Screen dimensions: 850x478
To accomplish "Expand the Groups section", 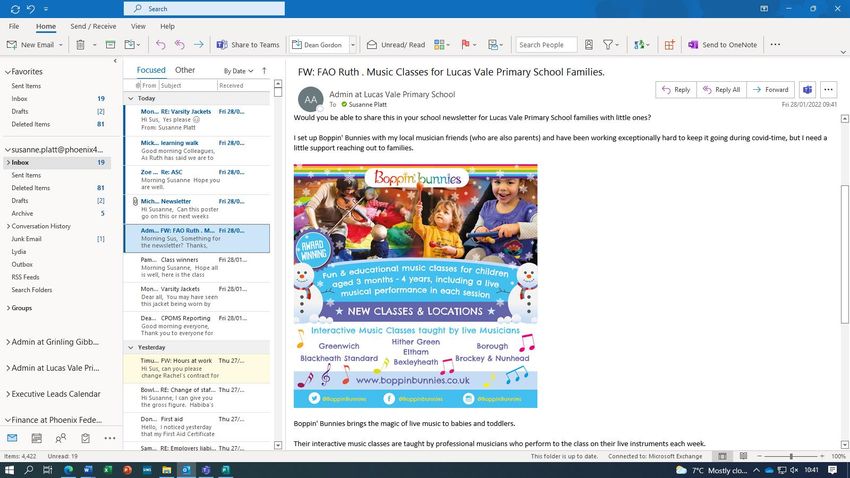I will coord(8,308).
